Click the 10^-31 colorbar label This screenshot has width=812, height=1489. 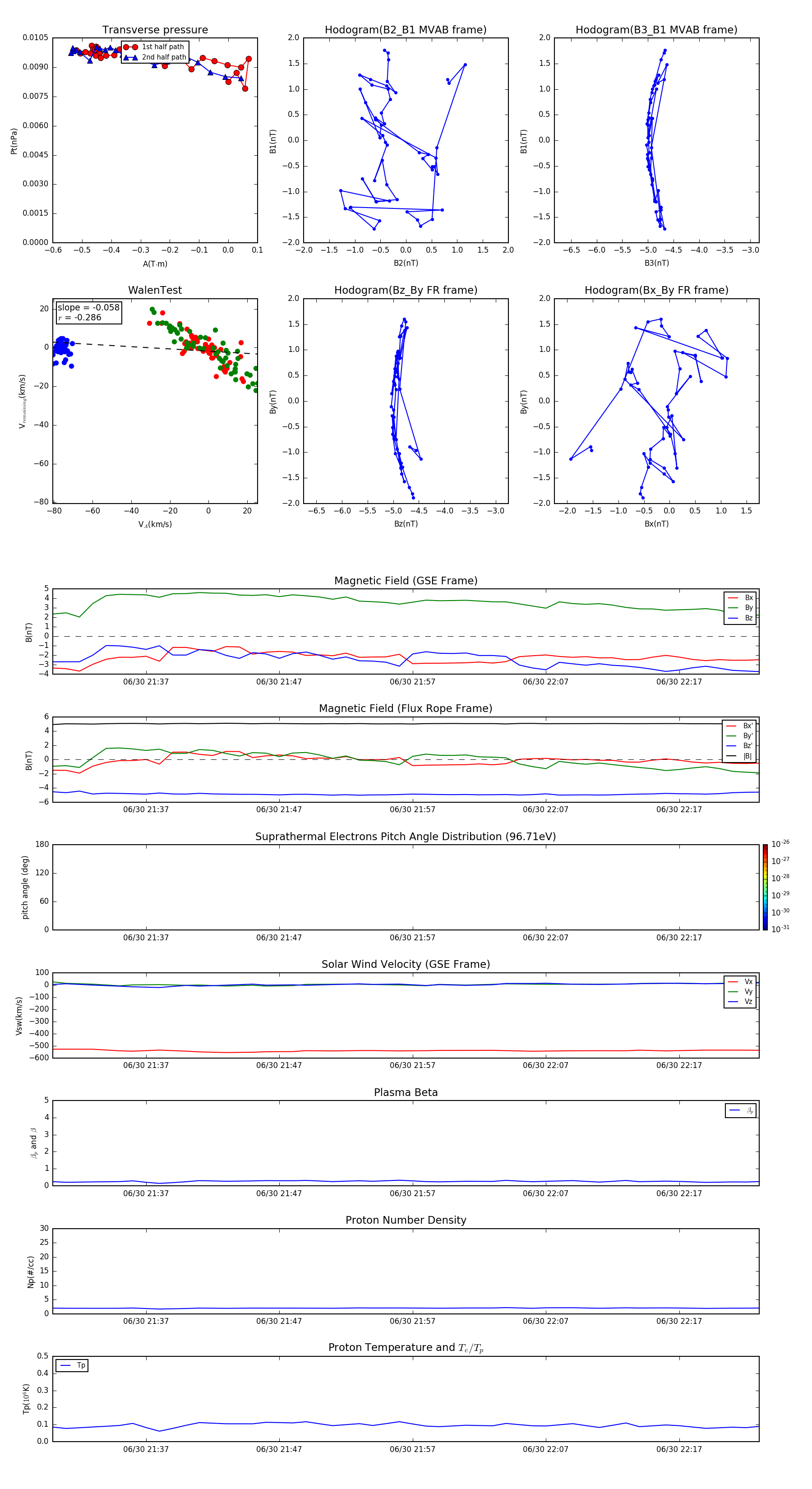coord(780,929)
